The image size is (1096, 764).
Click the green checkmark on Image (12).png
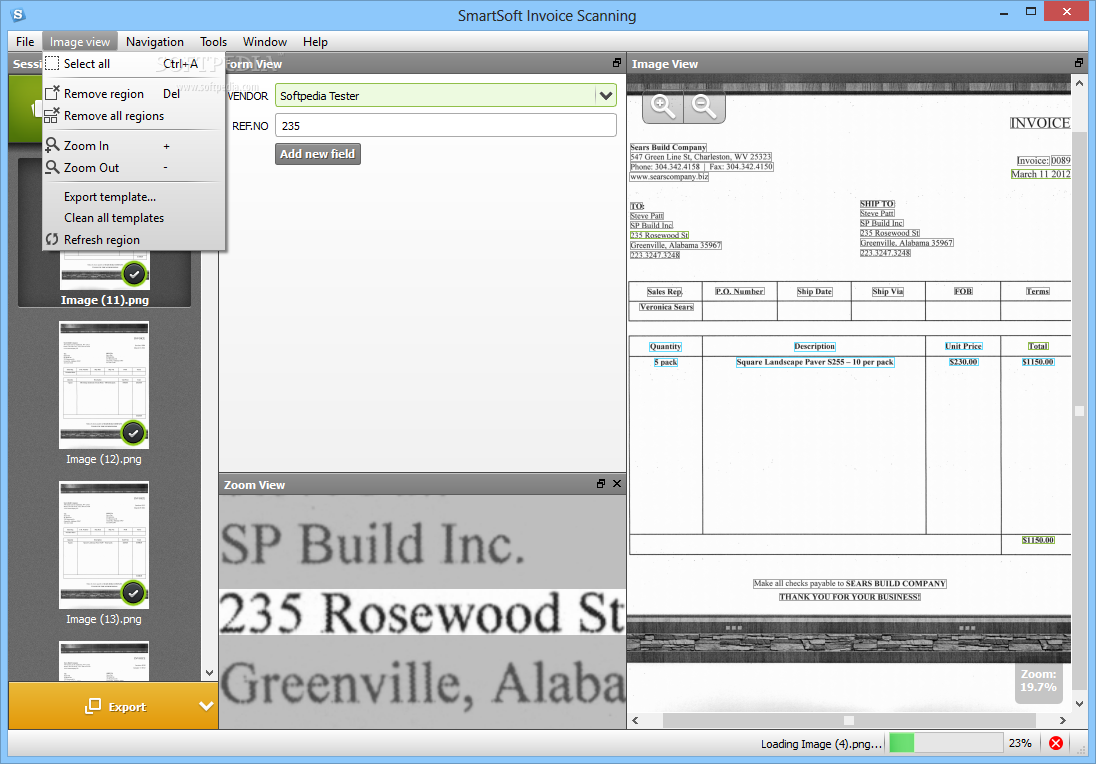[134, 433]
